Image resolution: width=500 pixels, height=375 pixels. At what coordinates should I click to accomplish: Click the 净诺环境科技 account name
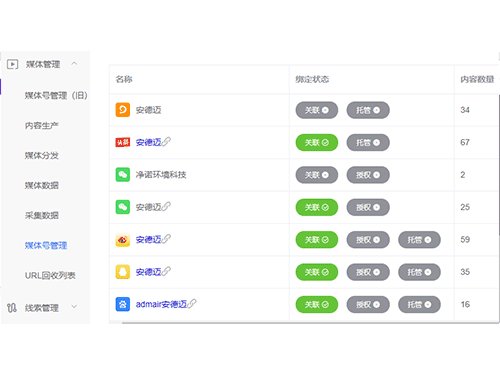pos(161,175)
